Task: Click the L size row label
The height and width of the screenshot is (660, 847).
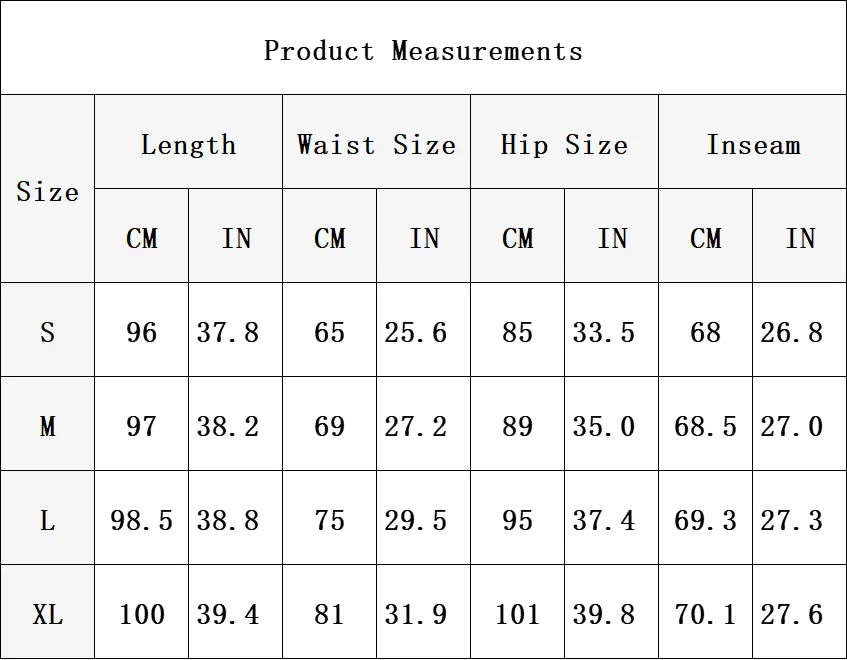Action: click(47, 520)
